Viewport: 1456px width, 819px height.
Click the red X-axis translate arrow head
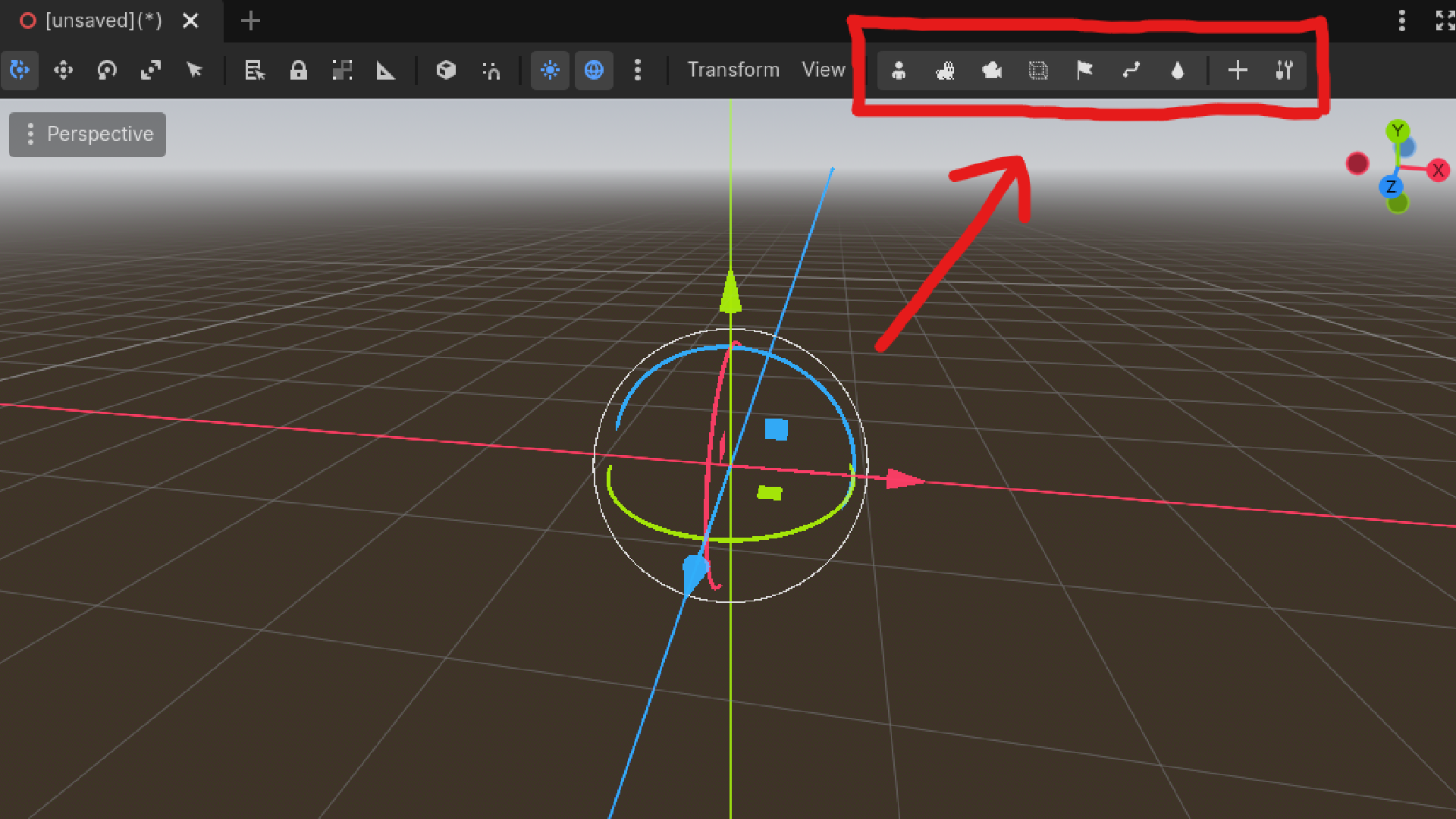click(x=905, y=479)
